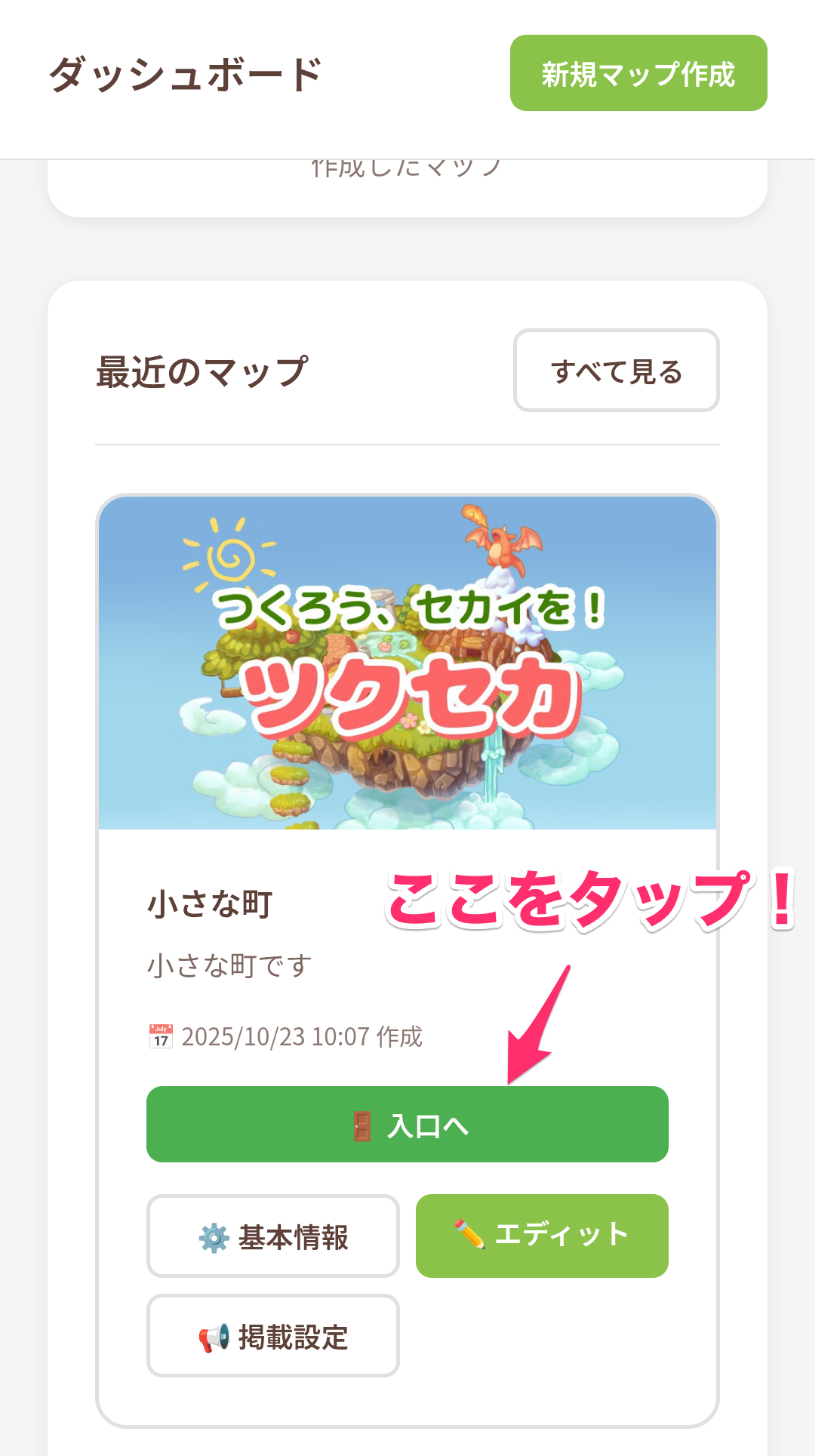Click the pink arrow pointing to 入口へ

537,1024
